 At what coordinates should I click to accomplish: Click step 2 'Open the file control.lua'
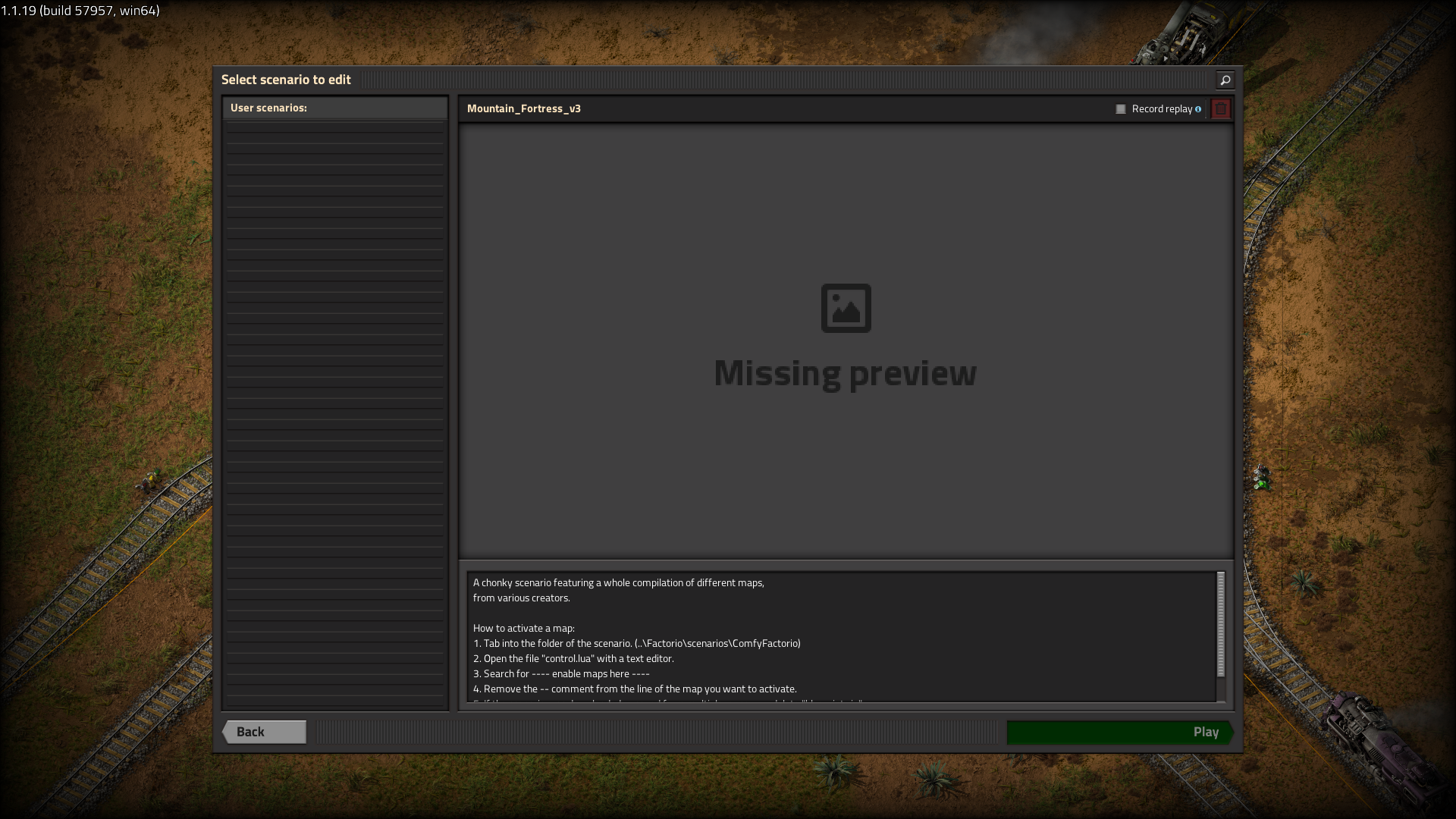pos(573,658)
